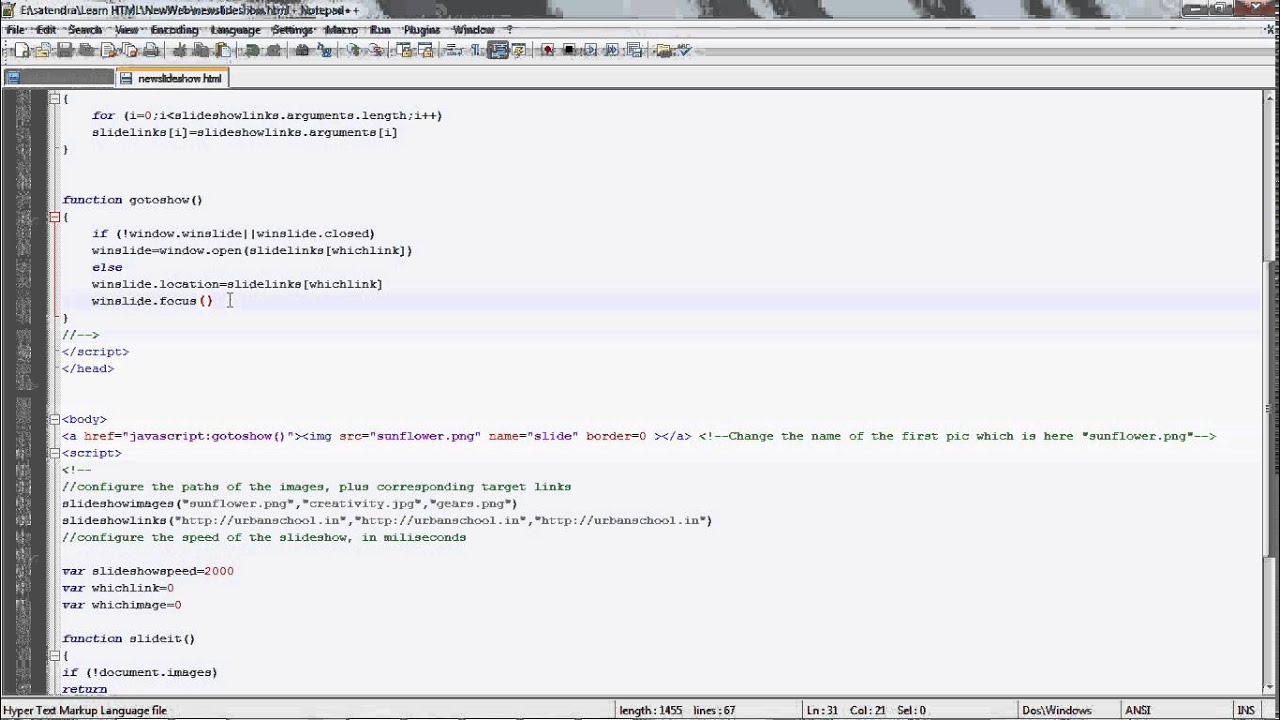Click ANSI encoding in status bar
The height and width of the screenshot is (720, 1280).
[x=1138, y=711]
